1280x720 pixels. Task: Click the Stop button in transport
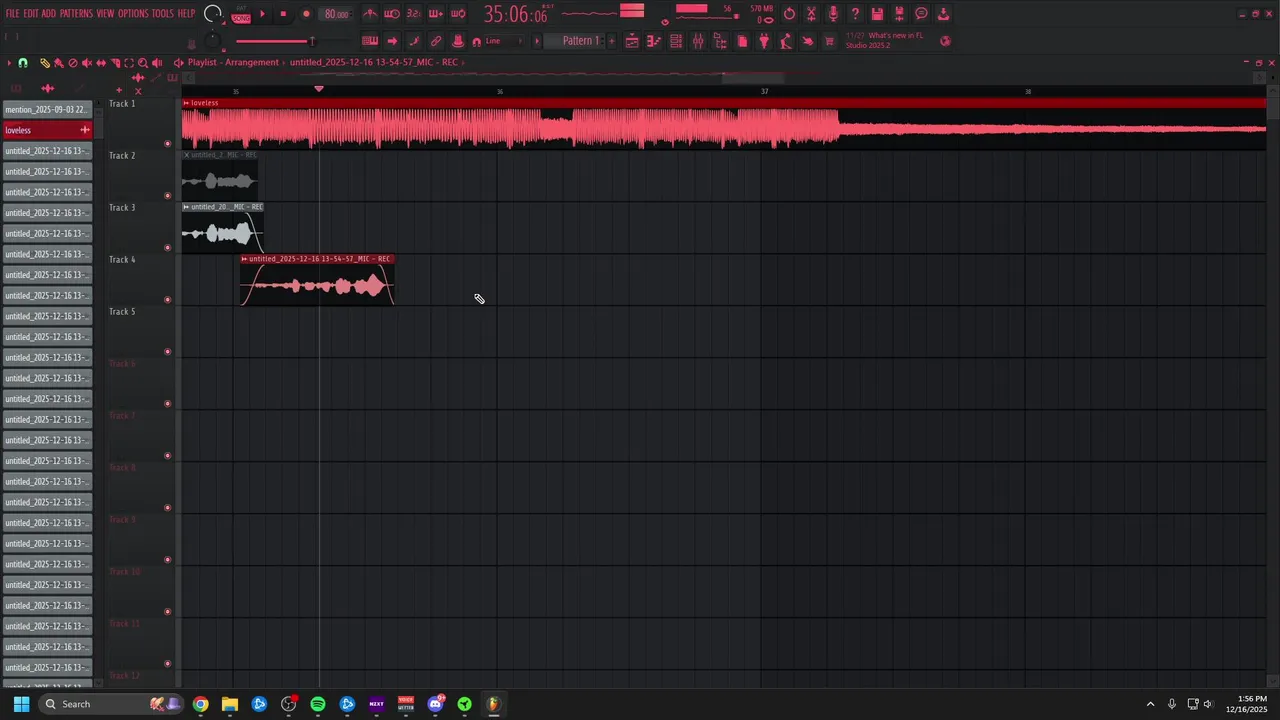pyautogui.click(x=283, y=14)
